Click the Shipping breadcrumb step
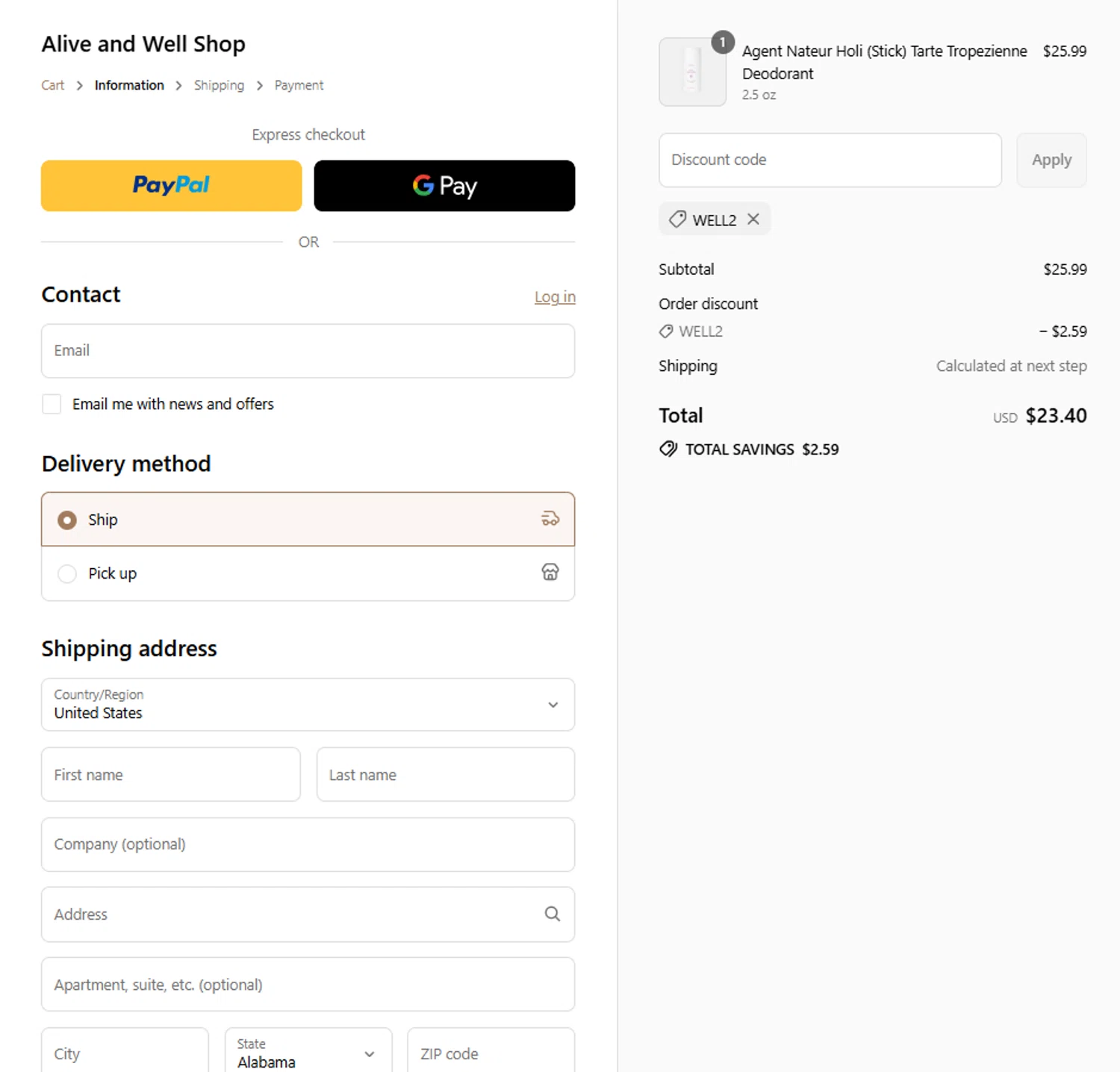 219,85
